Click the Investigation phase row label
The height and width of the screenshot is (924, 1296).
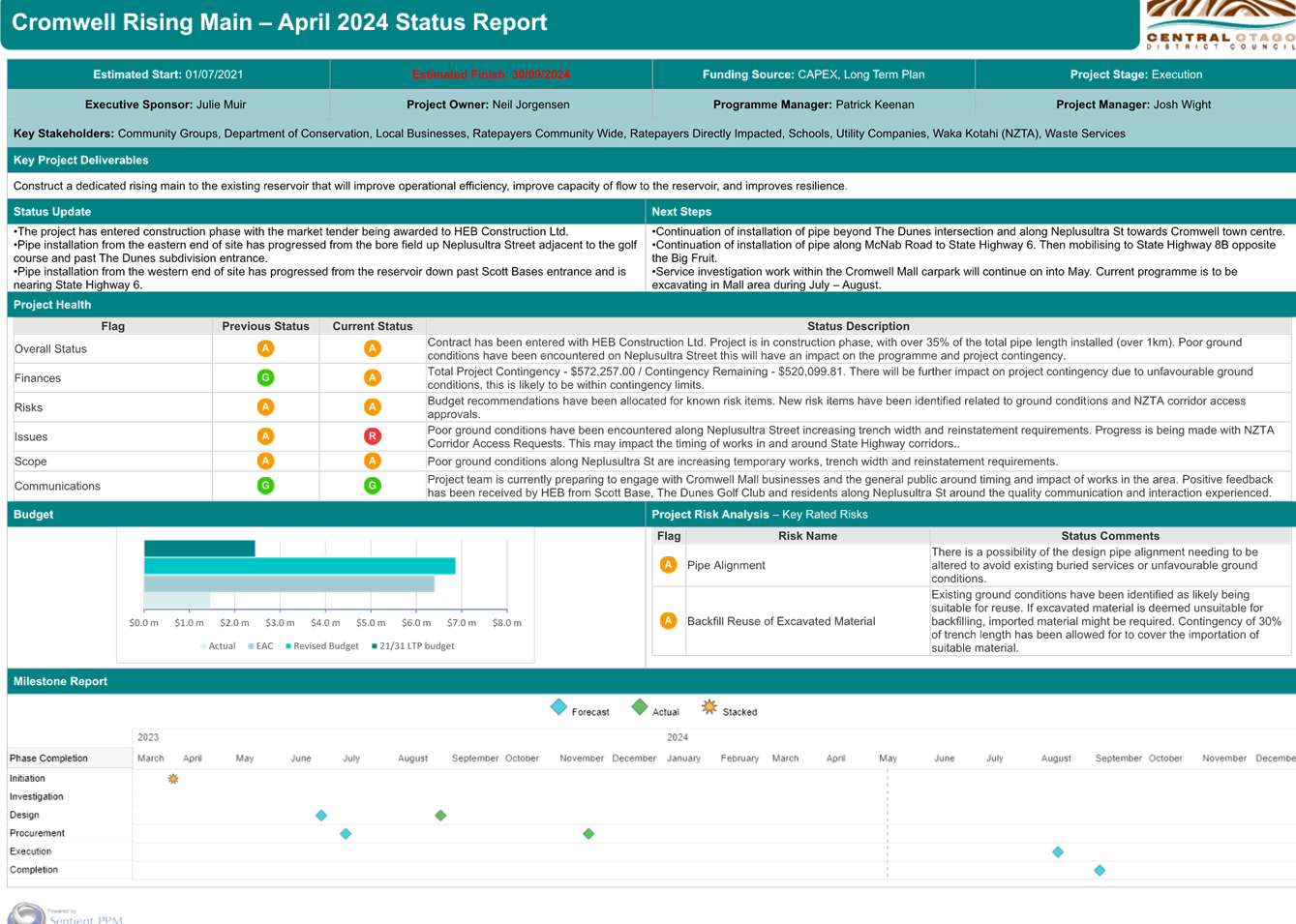pos(36,797)
